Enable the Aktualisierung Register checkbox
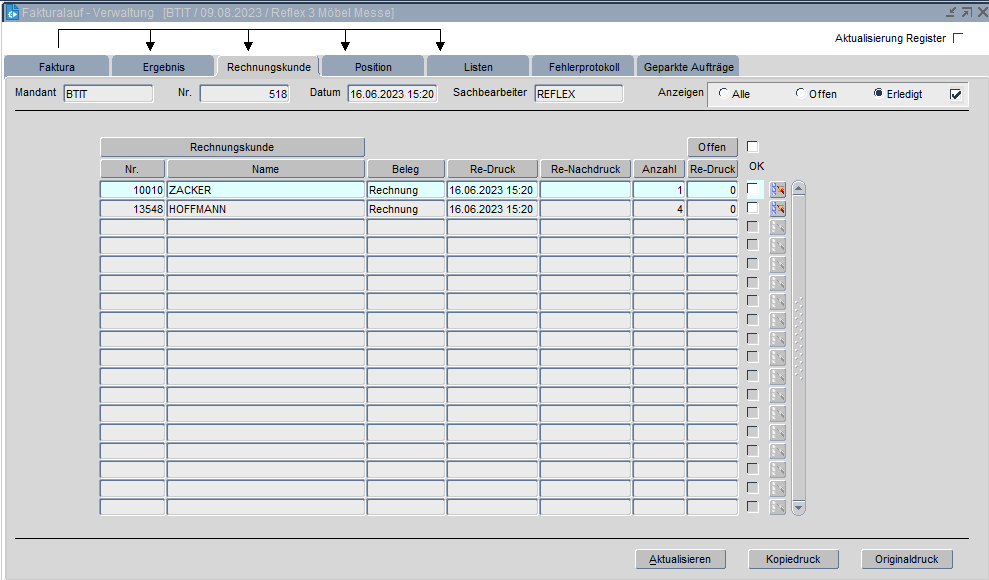 [958, 38]
